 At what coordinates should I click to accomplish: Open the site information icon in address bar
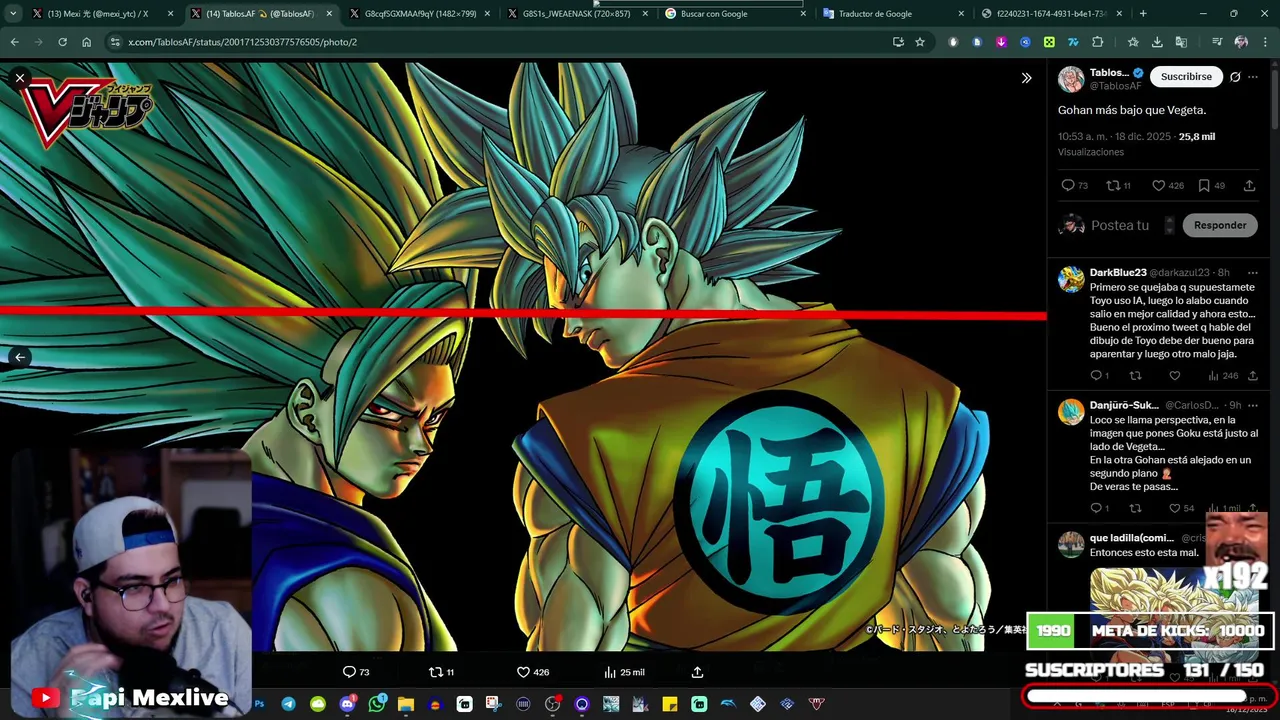tap(115, 42)
